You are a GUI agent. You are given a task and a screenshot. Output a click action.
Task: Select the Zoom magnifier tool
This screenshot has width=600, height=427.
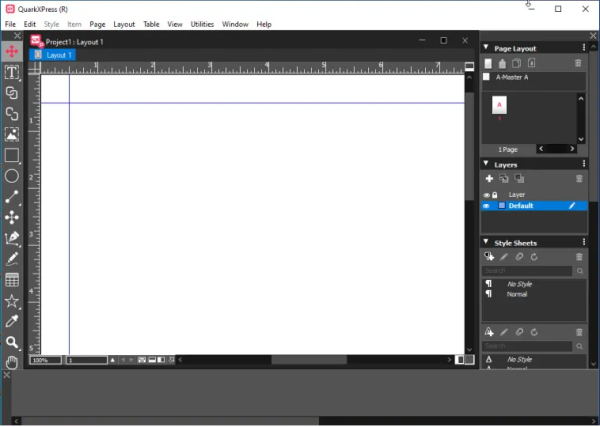[12, 342]
